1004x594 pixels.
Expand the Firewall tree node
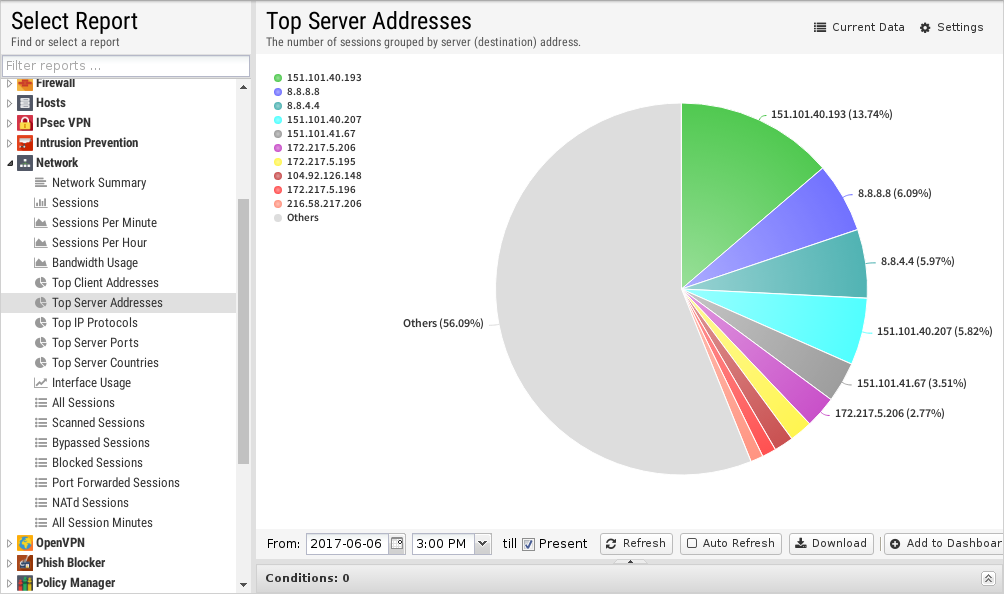pyautogui.click(x=10, y=83)
